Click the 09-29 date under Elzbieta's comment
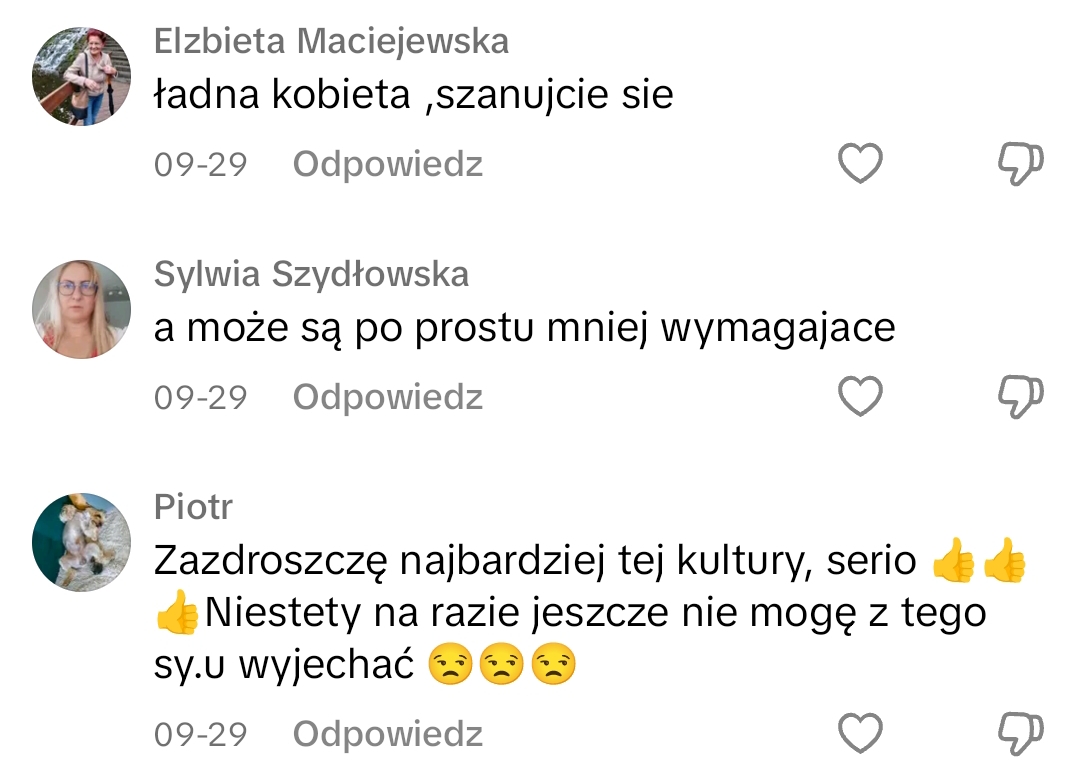The width and height of the screenshot is (1080, 783). click(200, 164)
